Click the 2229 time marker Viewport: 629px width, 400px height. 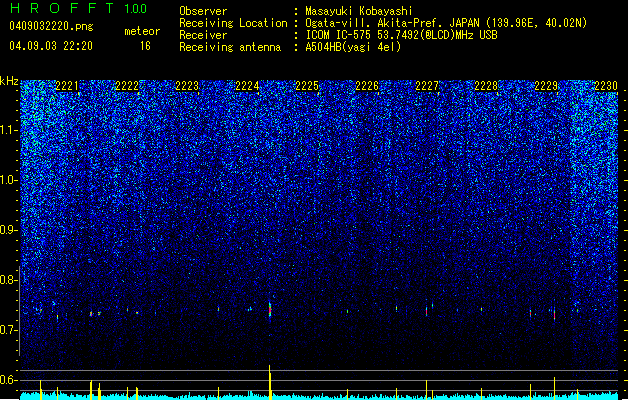click(x=546, y=86)
